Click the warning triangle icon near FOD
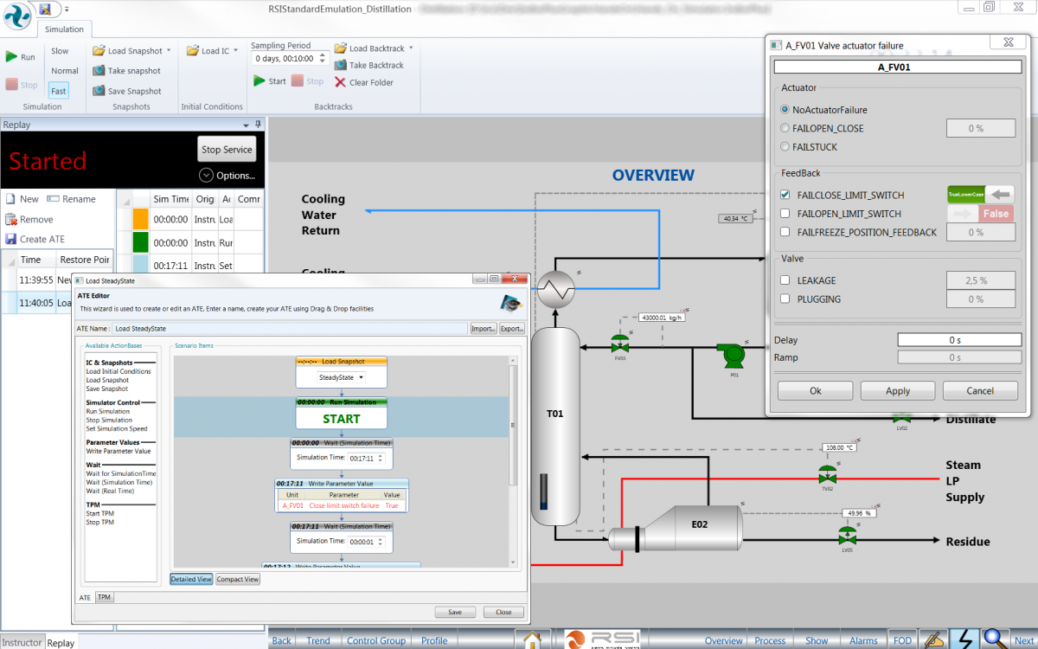Image resolution: width=1038 pixels, height=649 pixels. [x=932, y=640]
